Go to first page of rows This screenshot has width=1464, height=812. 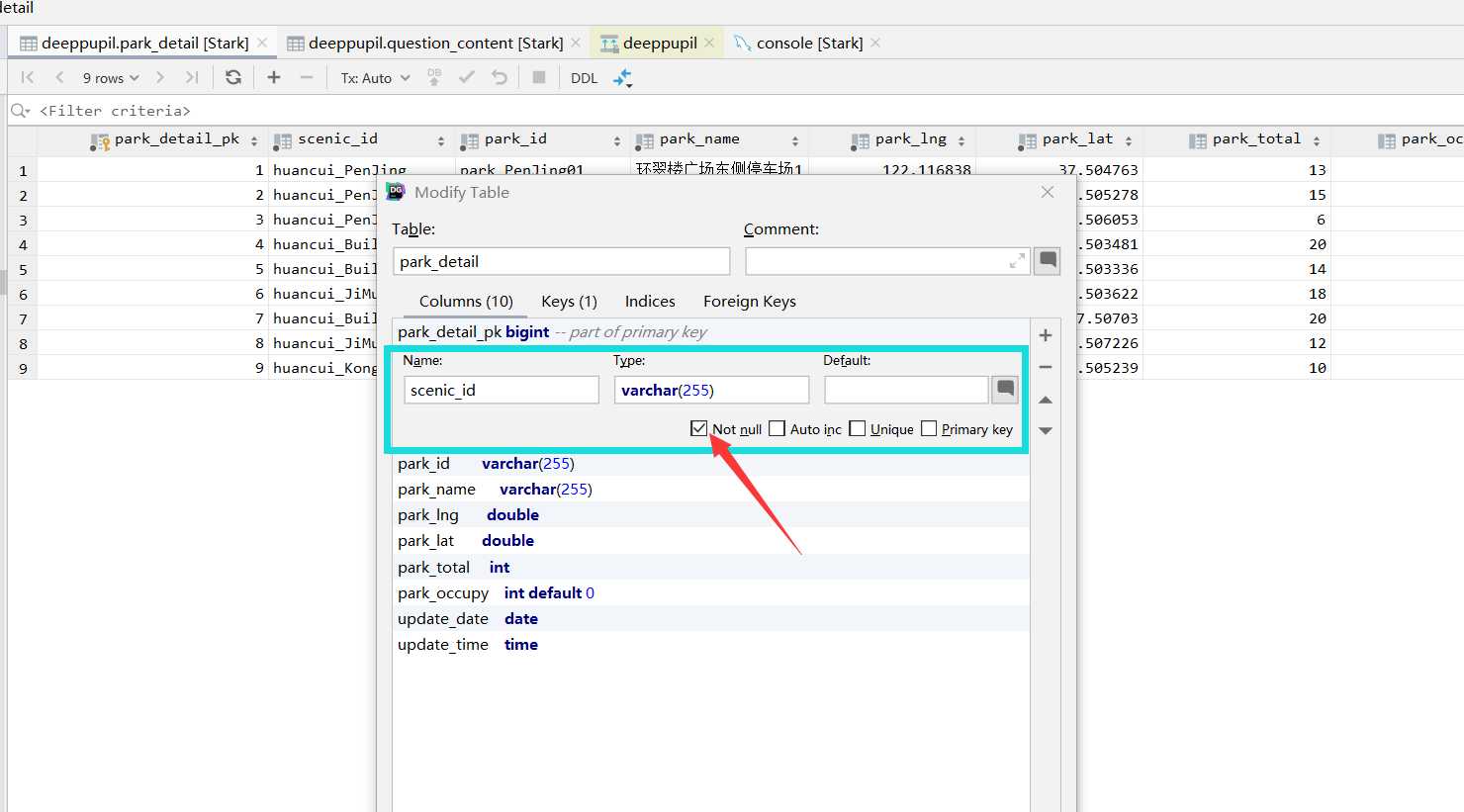click(x=28, y=77)
